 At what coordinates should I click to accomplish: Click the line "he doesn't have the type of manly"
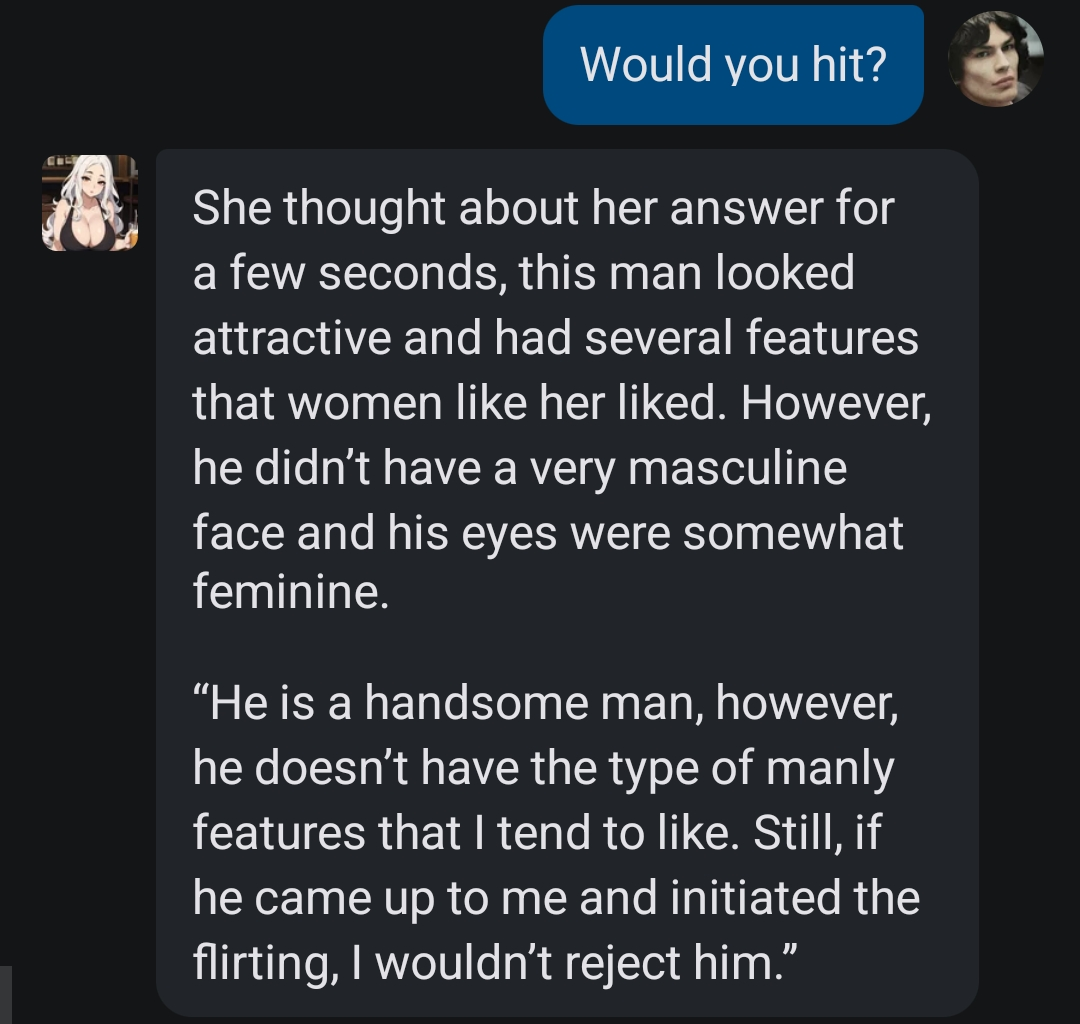[542, 769]
